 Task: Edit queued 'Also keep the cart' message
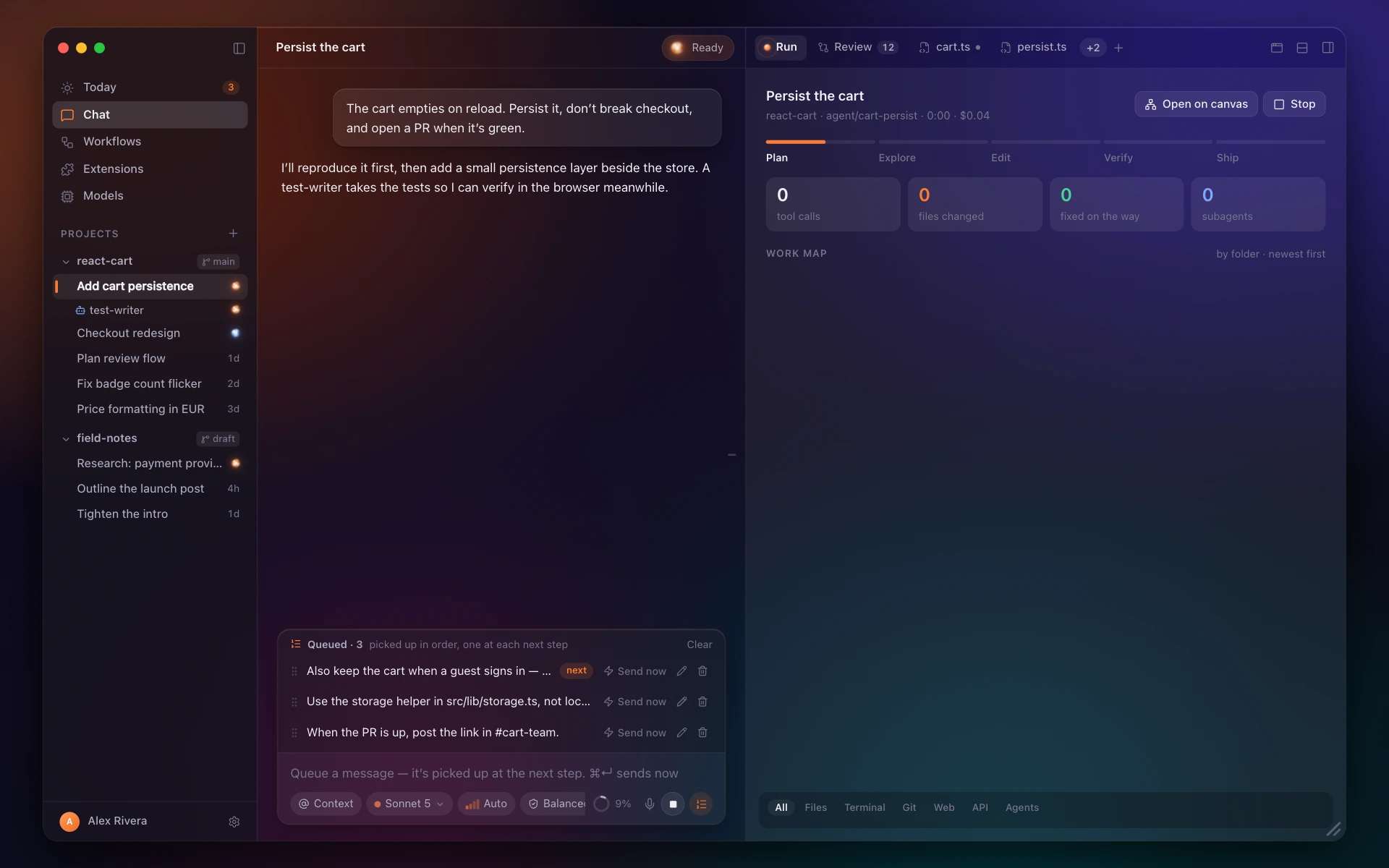pos(681,671)
